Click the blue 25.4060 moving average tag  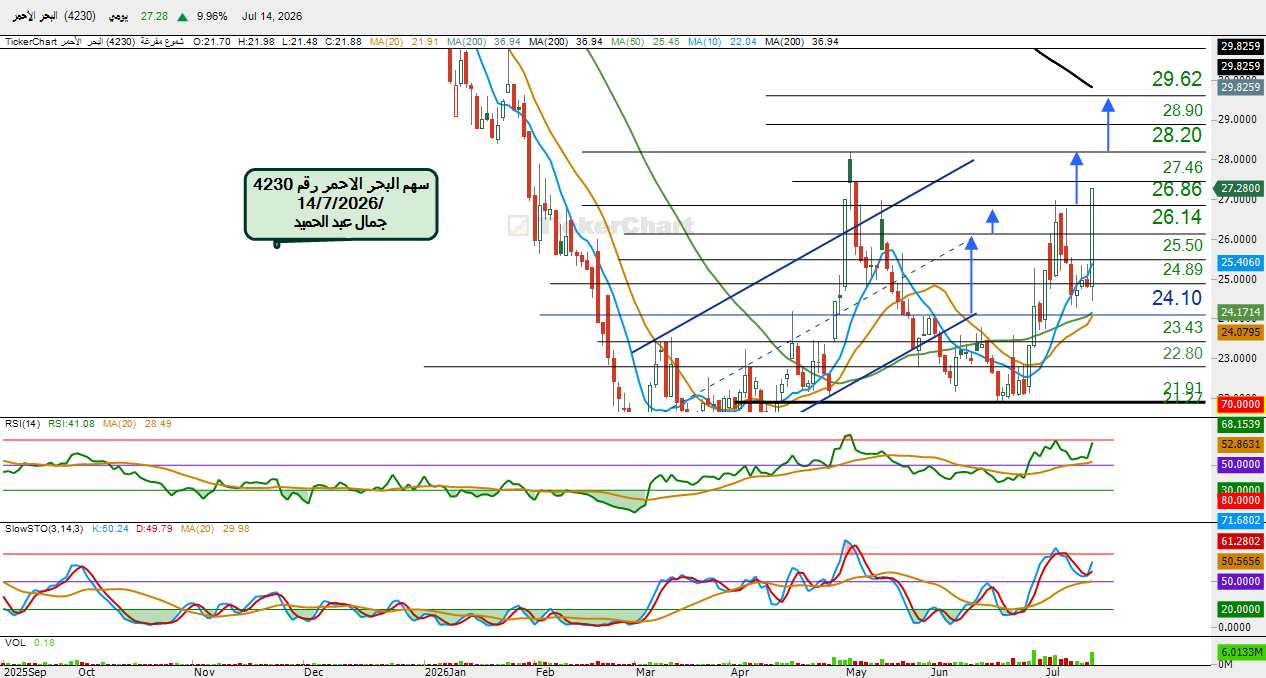pos(1241,262)
